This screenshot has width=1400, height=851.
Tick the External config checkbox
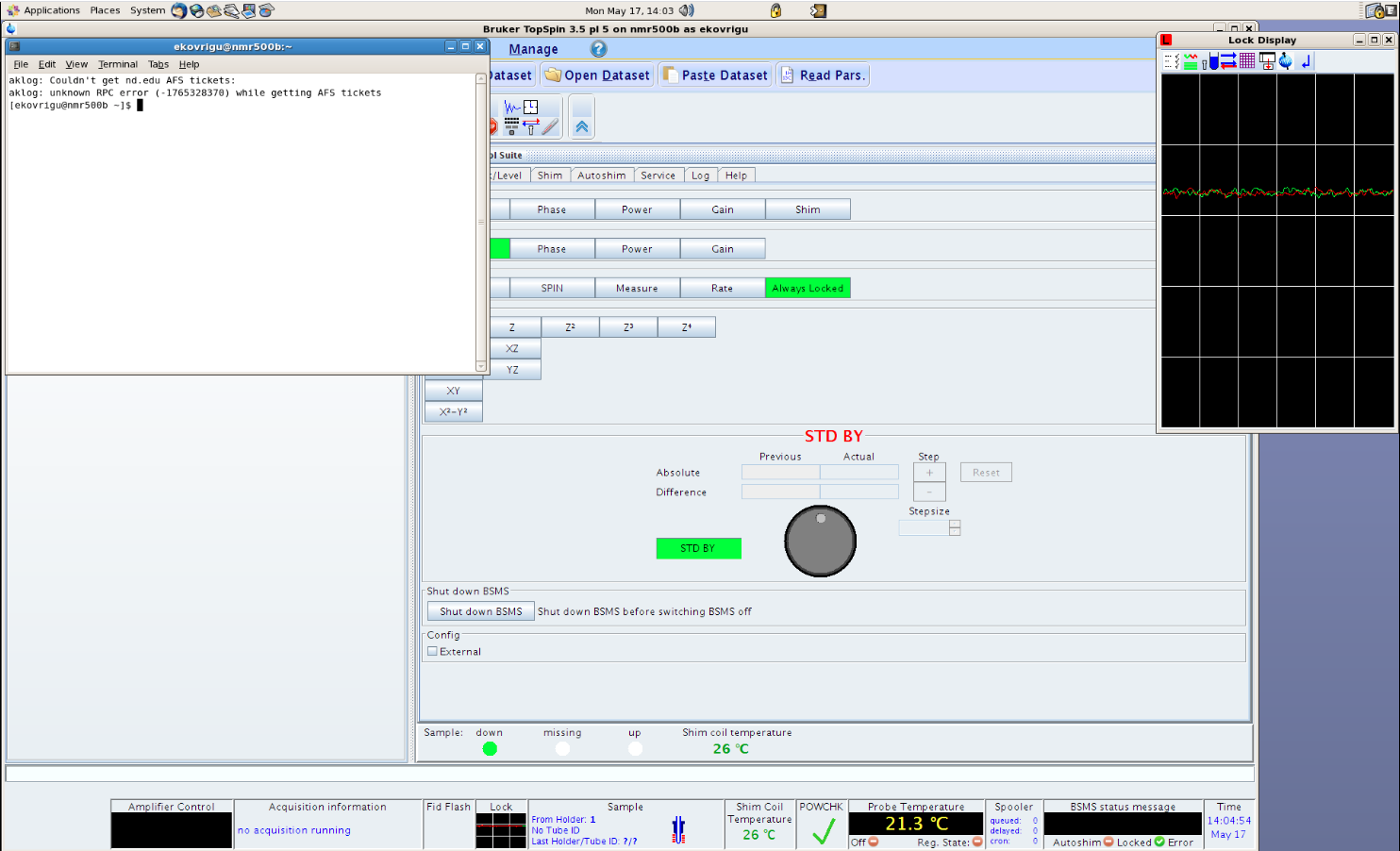pyautogui.click(x=432, y=651)
